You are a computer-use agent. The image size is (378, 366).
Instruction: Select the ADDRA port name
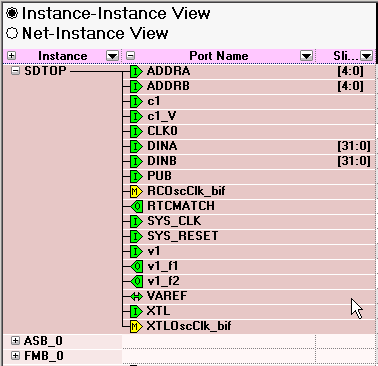[x=168, y=71]
